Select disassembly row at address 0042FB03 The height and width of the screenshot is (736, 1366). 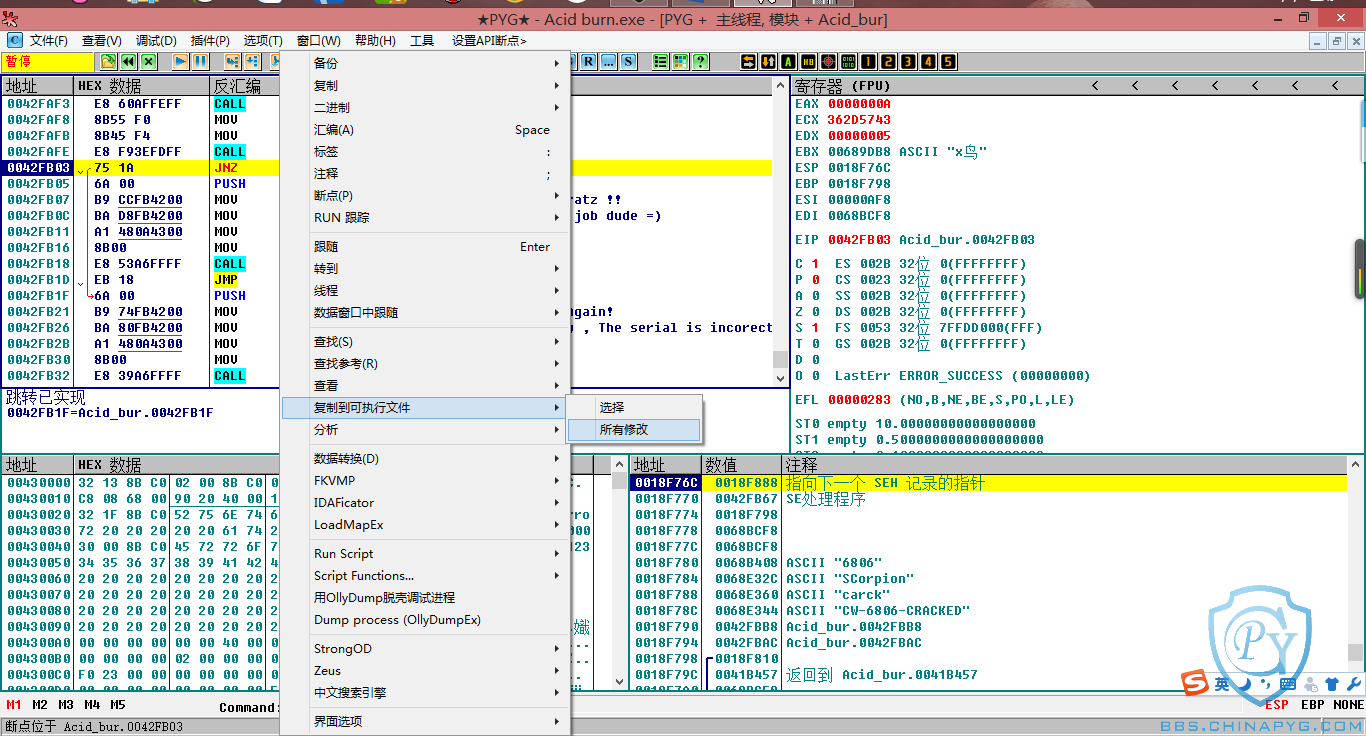(387, 167)
